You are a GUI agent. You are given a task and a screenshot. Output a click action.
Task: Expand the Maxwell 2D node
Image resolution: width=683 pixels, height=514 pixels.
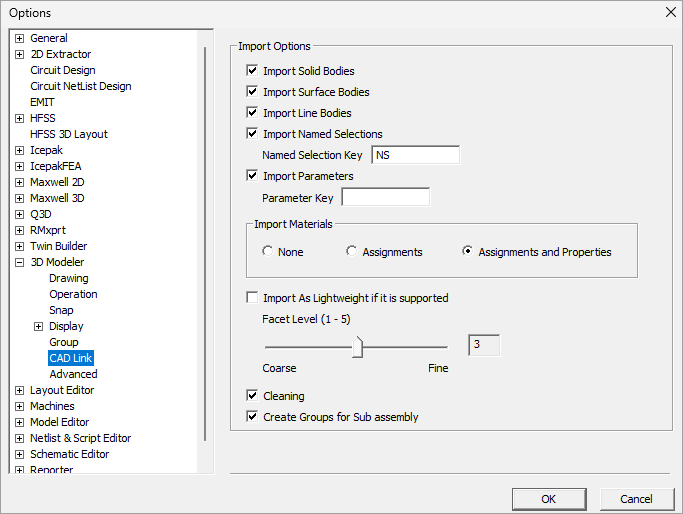tap(19, 183)
